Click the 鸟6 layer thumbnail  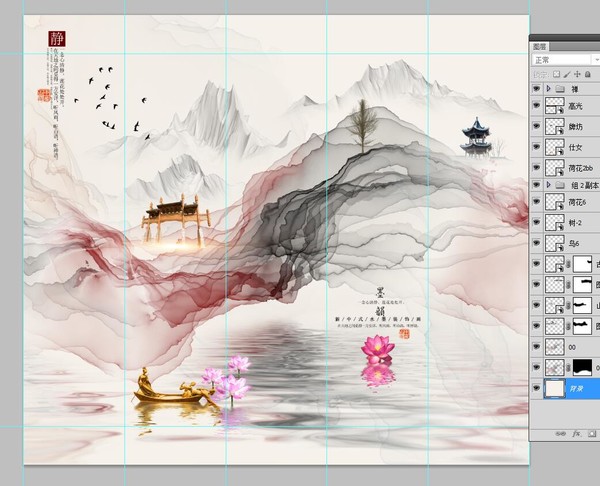(554, 243)
